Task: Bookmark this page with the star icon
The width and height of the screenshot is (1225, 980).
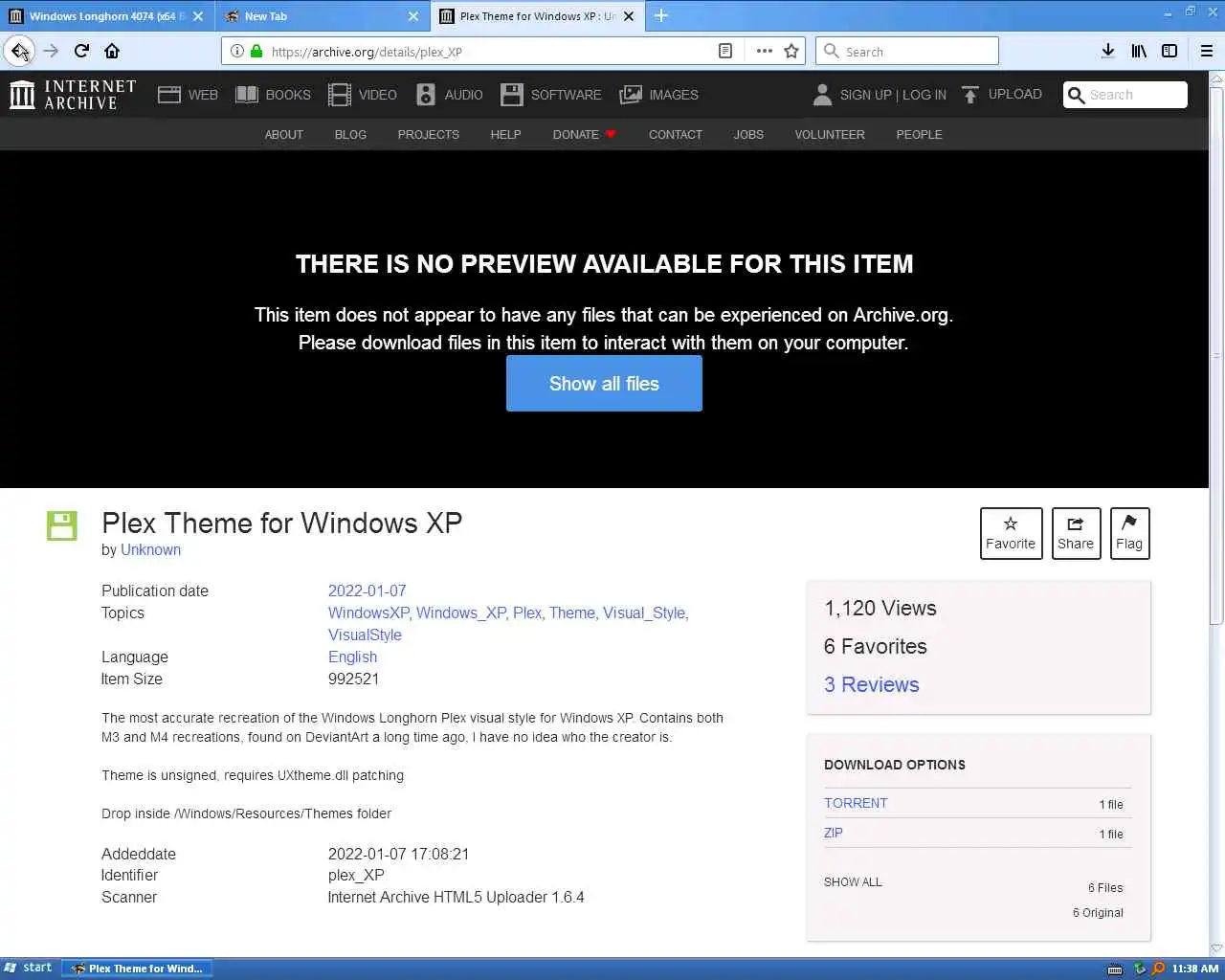Action: click(x=791, y=51)
